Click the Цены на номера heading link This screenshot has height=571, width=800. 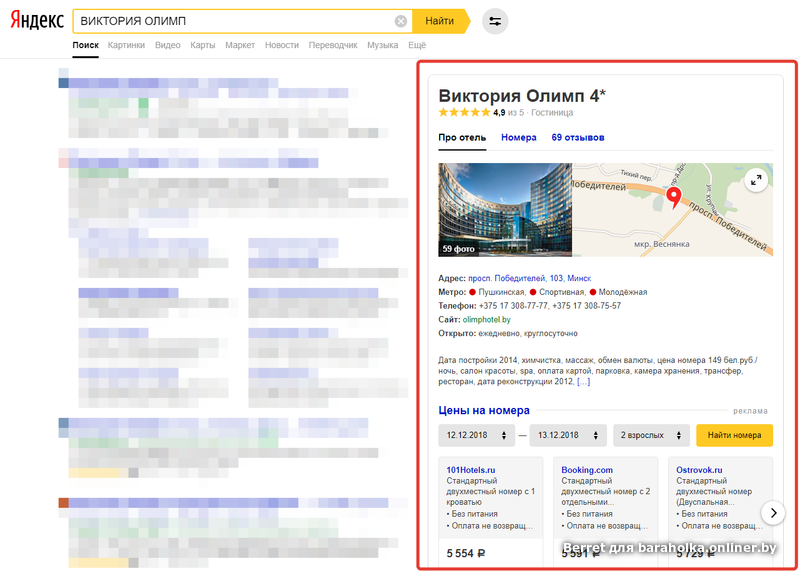[x=484, y=410]
